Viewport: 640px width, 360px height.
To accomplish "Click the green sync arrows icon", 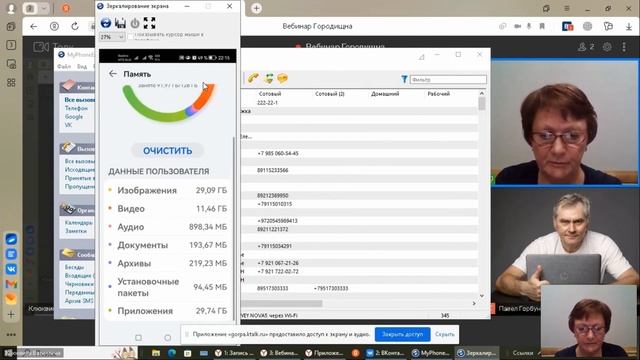I will pos(268,78).
